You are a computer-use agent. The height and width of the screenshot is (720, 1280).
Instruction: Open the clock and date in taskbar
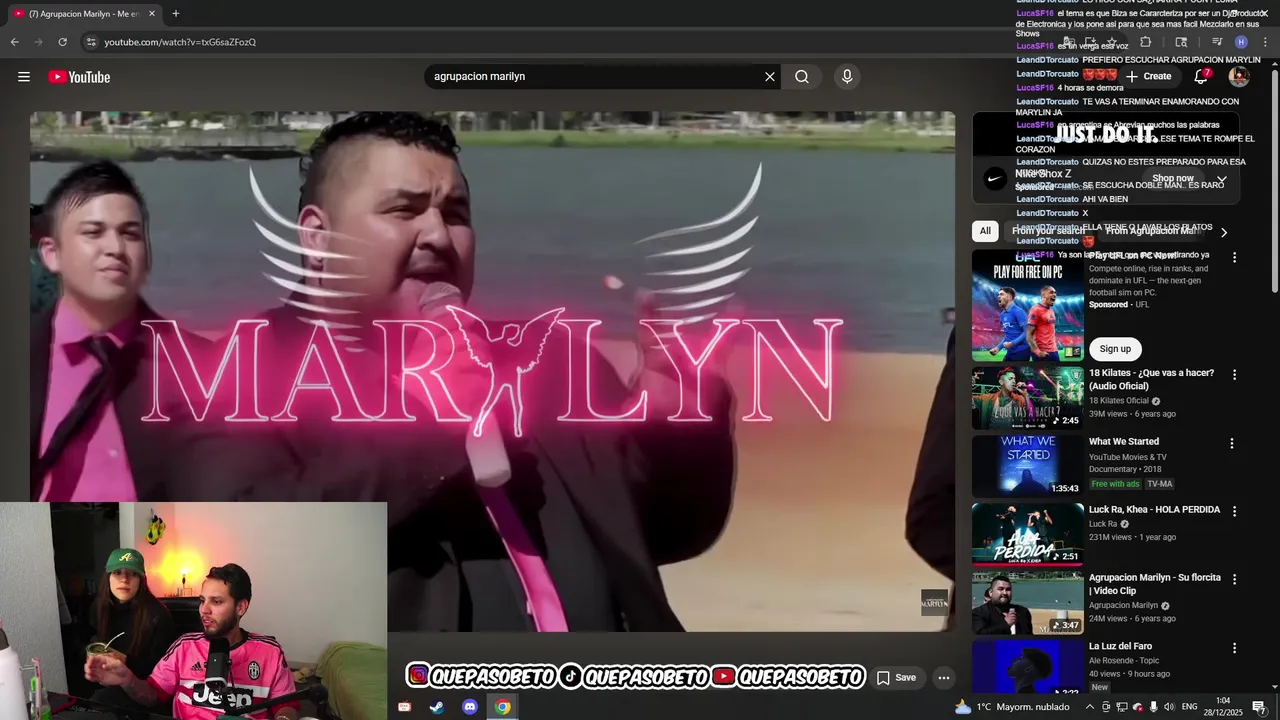click(x=1222, y=707)
